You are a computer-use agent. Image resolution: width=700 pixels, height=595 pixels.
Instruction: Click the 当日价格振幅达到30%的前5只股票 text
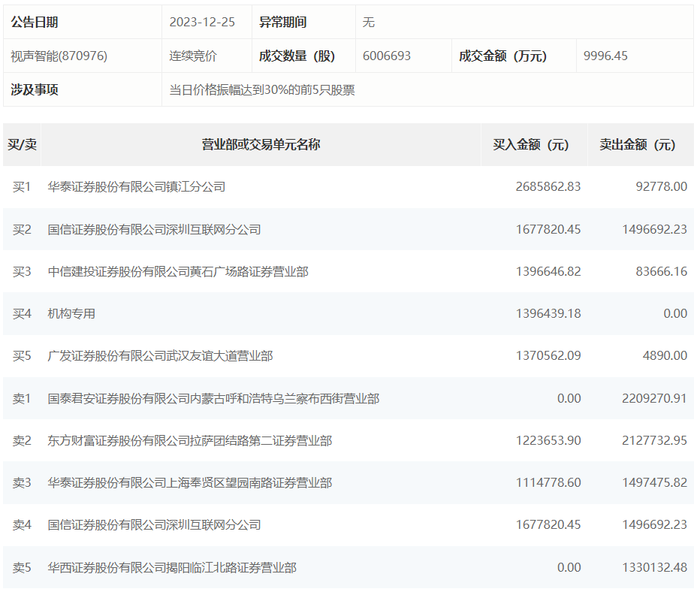[262, 90]
